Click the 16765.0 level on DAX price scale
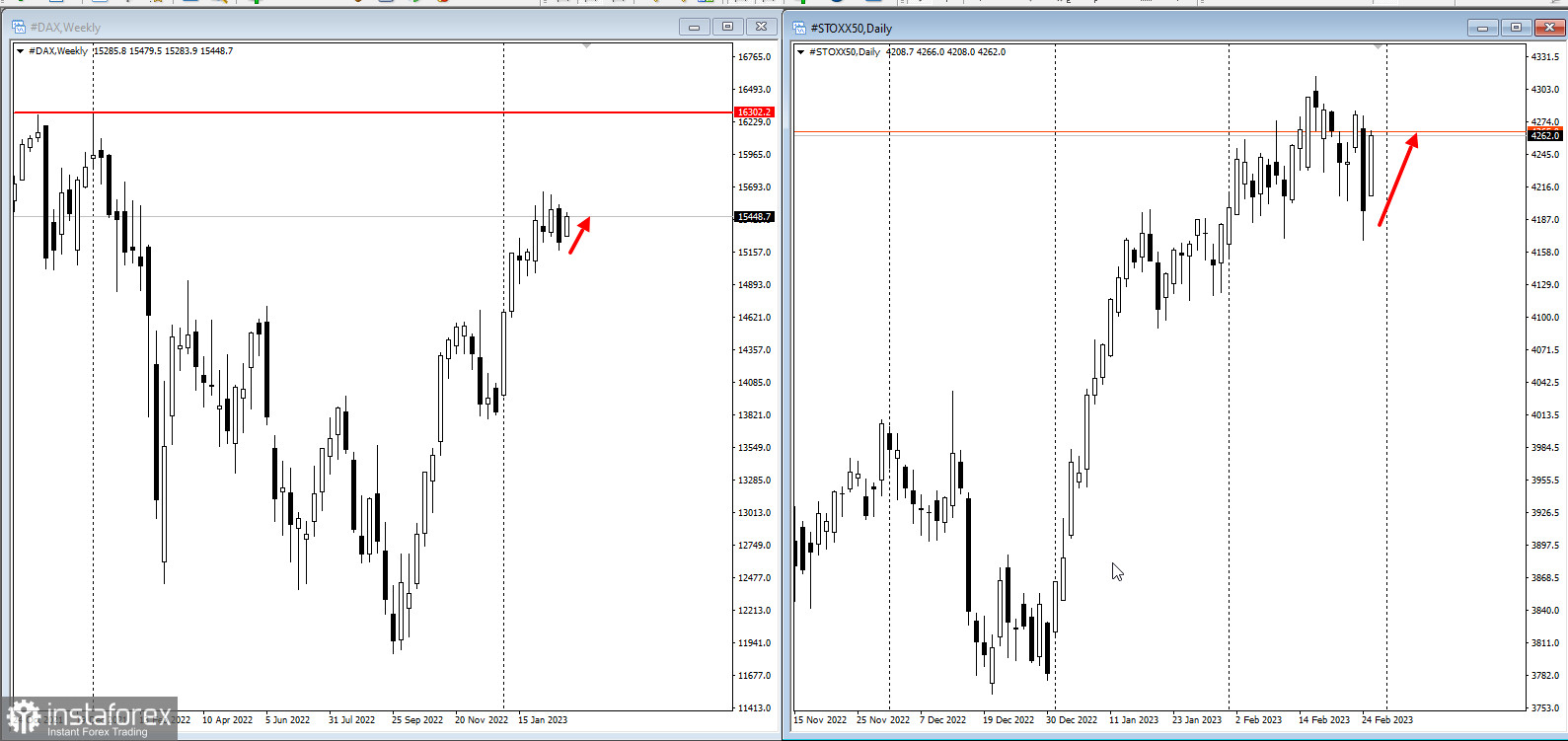The width and height of the screenshot is (1568, 741). [x=755, y=57]
